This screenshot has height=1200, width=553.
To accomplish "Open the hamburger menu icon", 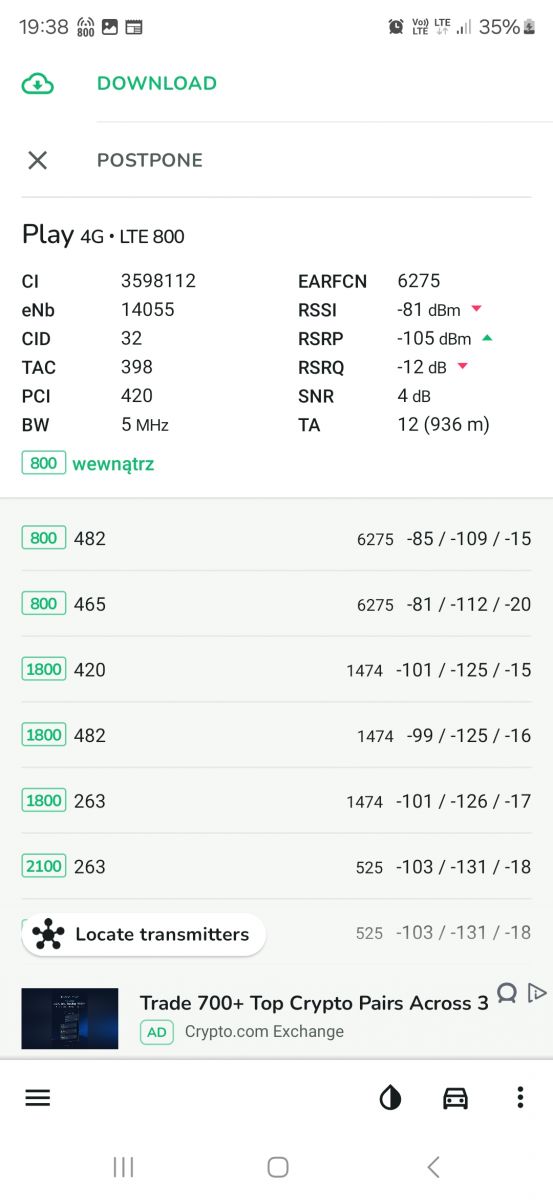I will pos(37,1098).
